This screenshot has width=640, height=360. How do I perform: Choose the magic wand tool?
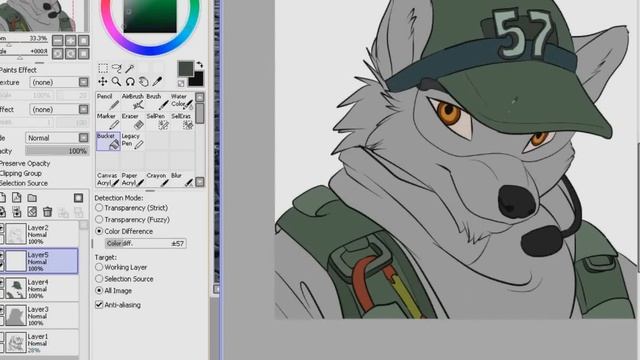130,68
